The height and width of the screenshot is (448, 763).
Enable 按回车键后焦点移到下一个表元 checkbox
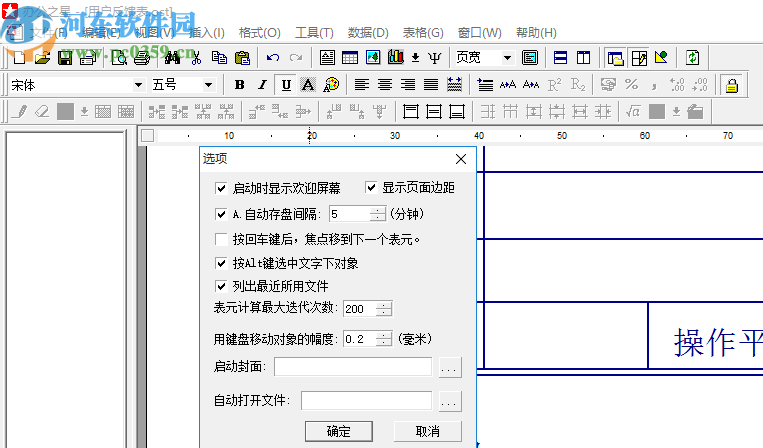coord(221,239)
